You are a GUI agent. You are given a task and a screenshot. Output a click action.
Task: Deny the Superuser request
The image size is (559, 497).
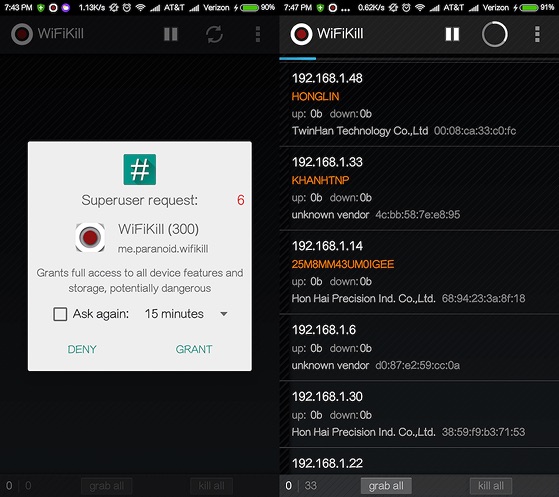tap(82, 349)
